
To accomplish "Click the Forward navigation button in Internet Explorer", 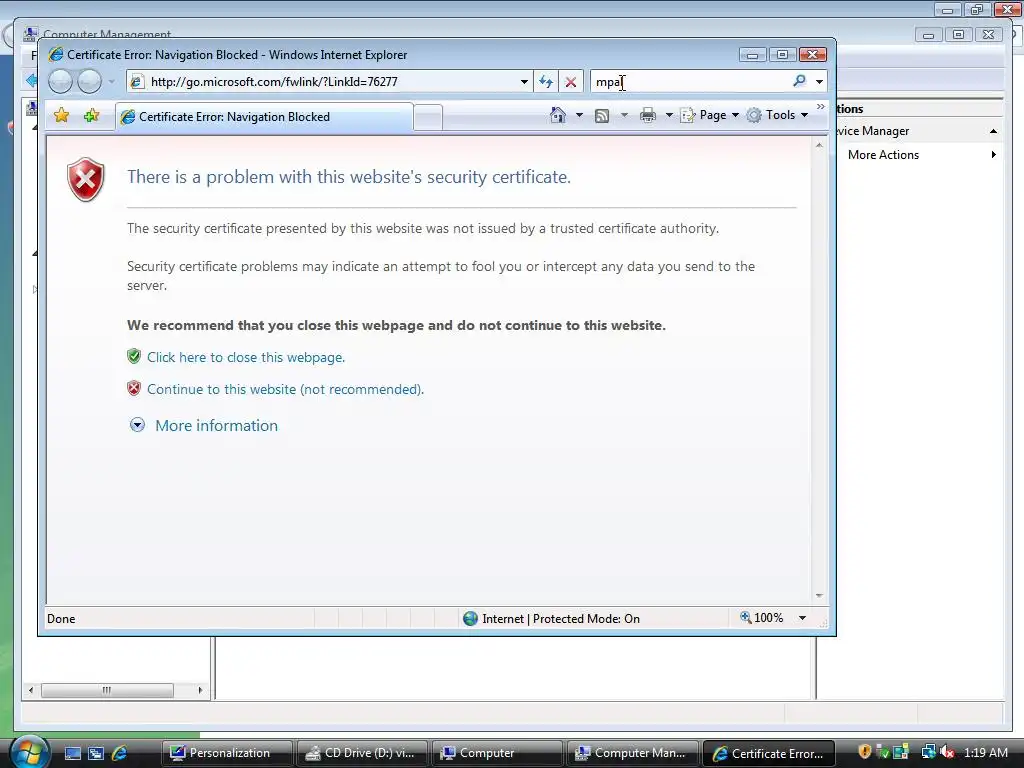I will pyautogui.click(x=89, y=82).
